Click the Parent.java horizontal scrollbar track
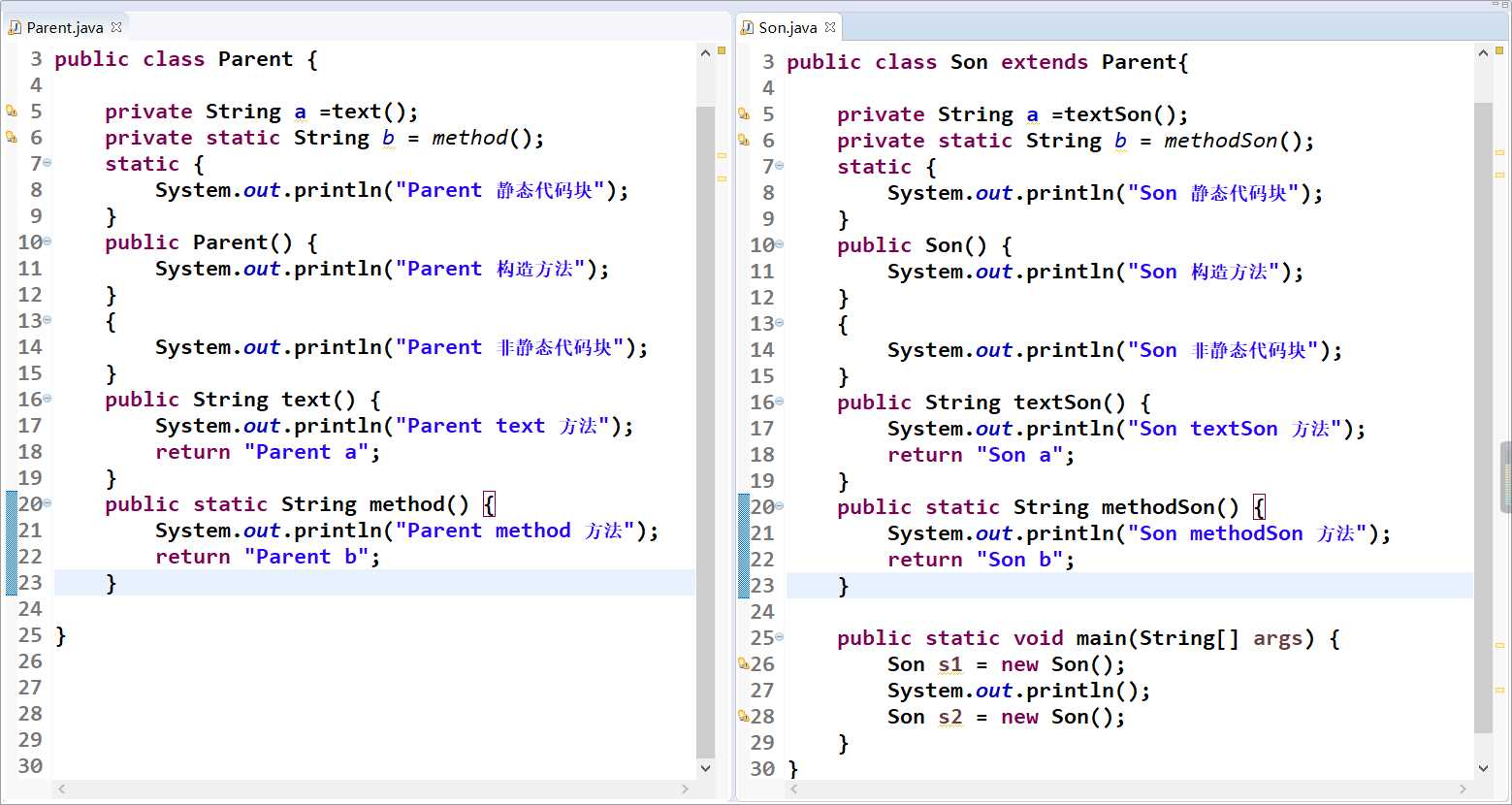The image size is (1512, 805). coord(373,789)
